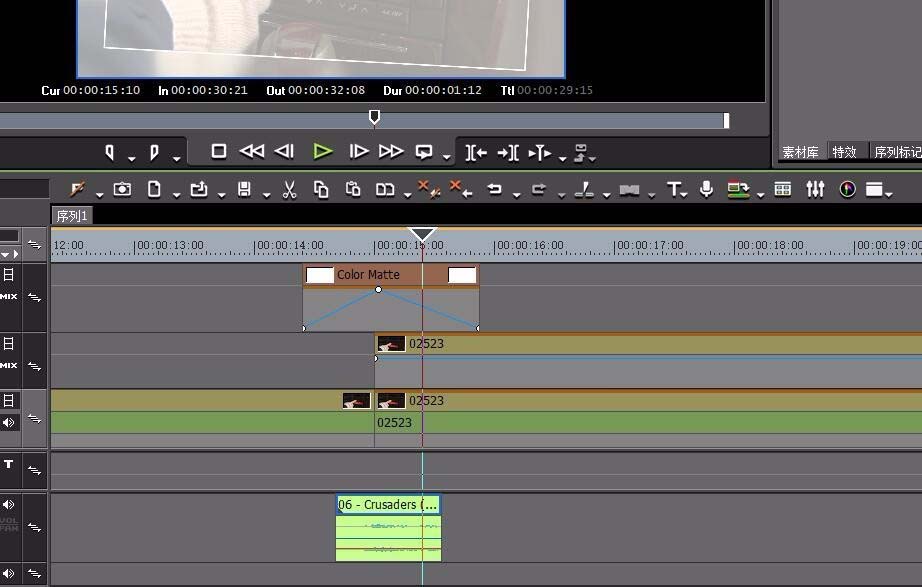Viewport: 922px width, 587px height.
Task: Select the scissors cut tool
Action: 289,189
